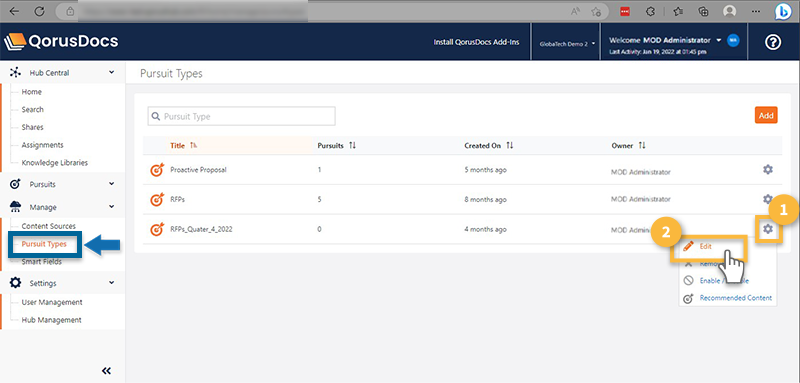The width and height of the screenshot is (800, 383).
Task: Open the GlobaTech Demo 2 hub dropdown
Action: pos(567,44)
